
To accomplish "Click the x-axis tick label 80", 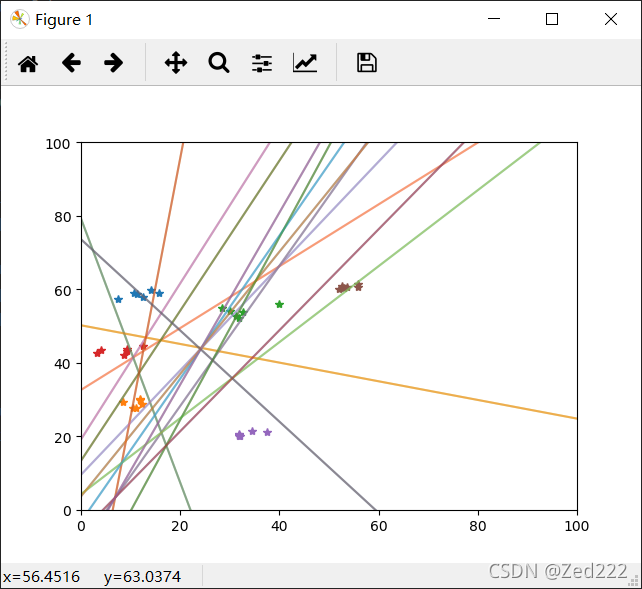I will pos(478,526).
